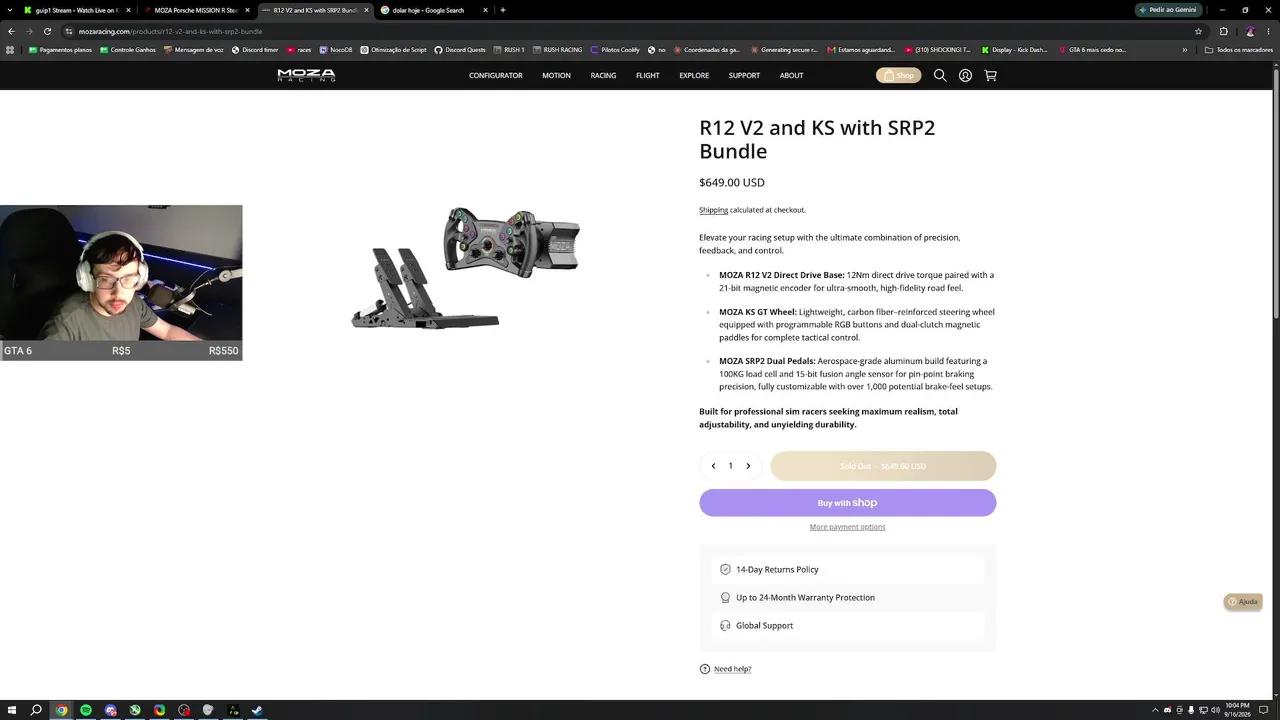Click the site info icon in address bar
This screenshot has width=1280, height=720.
pyautogui.click(x=68, y=31)
